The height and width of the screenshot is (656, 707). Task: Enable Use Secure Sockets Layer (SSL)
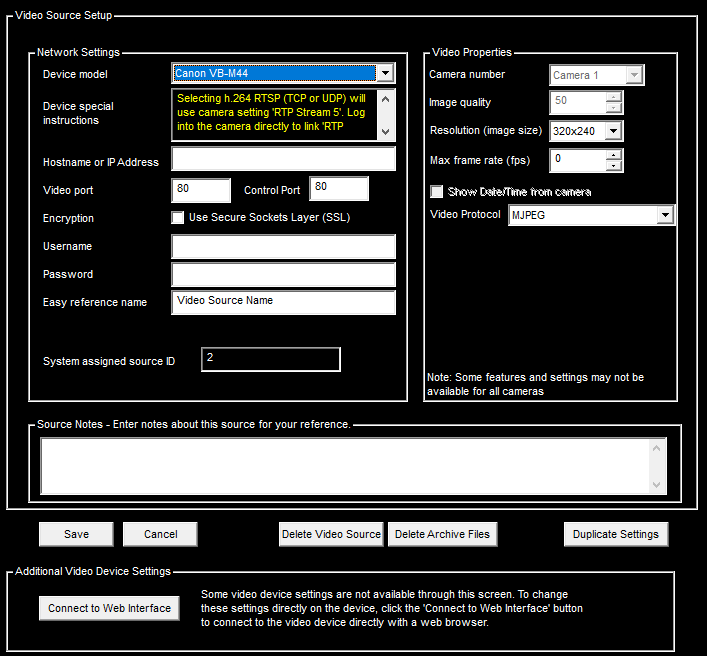coord(178,218)
